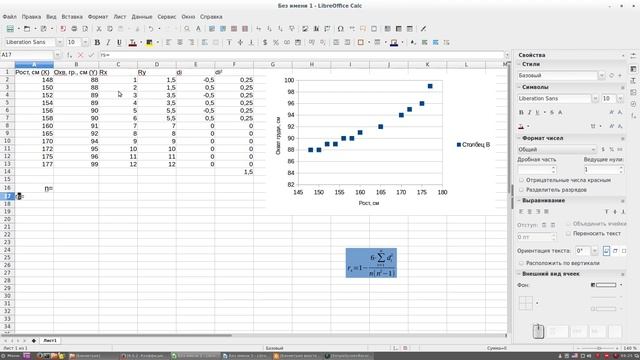This screenshot has width=640, height=360.
Task: Click the Show Draw Functions icon
Action: pyautogui.click(x=423, y=29)
